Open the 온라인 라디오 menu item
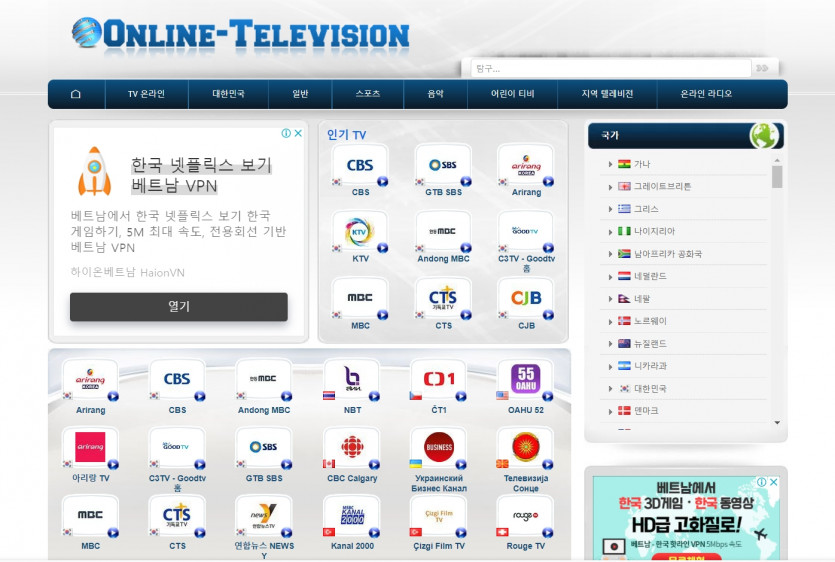835x562 pixels. pyautogui.click(x=706, y=94)
